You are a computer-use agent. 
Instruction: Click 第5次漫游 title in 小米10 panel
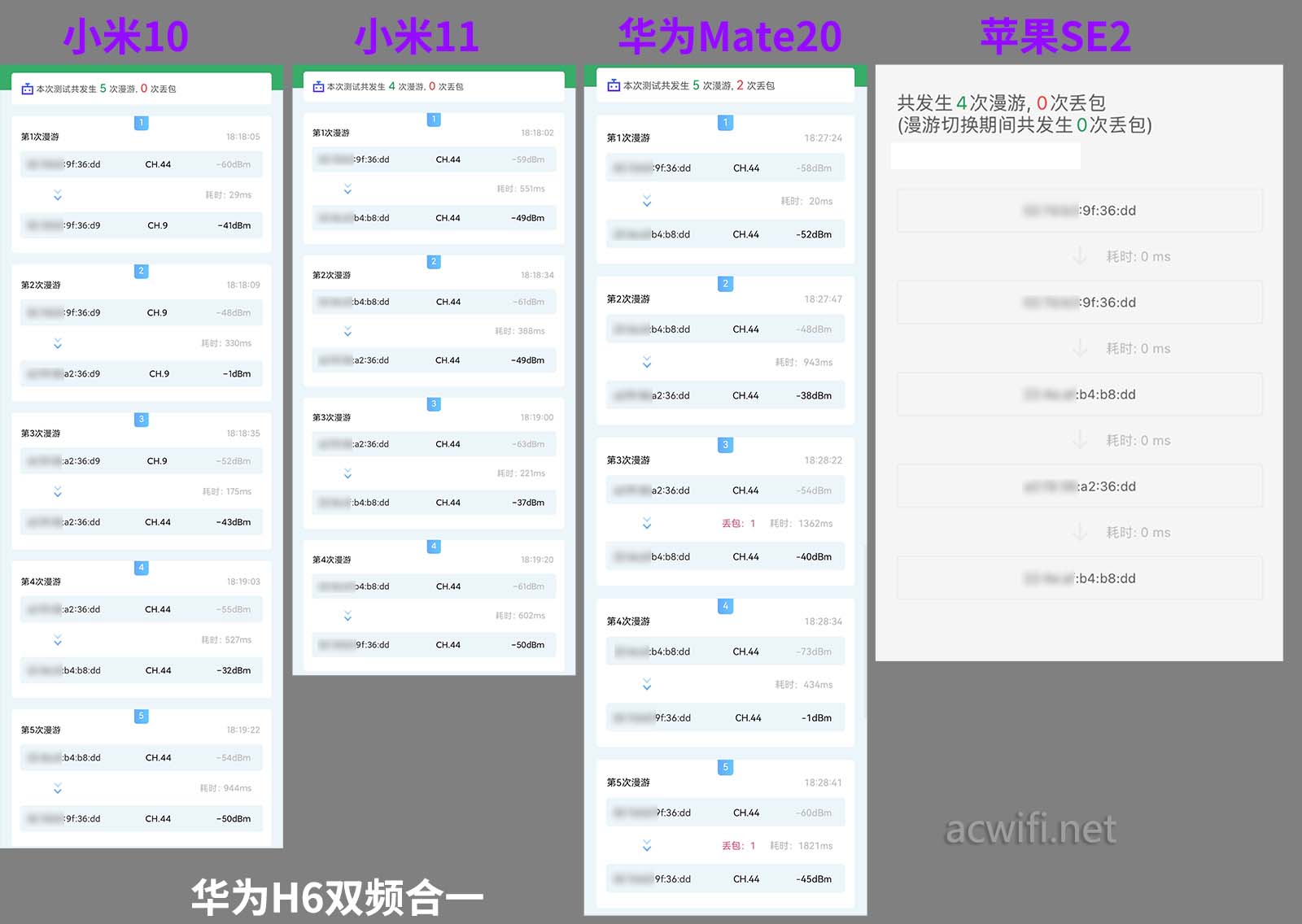click(41, 730)
